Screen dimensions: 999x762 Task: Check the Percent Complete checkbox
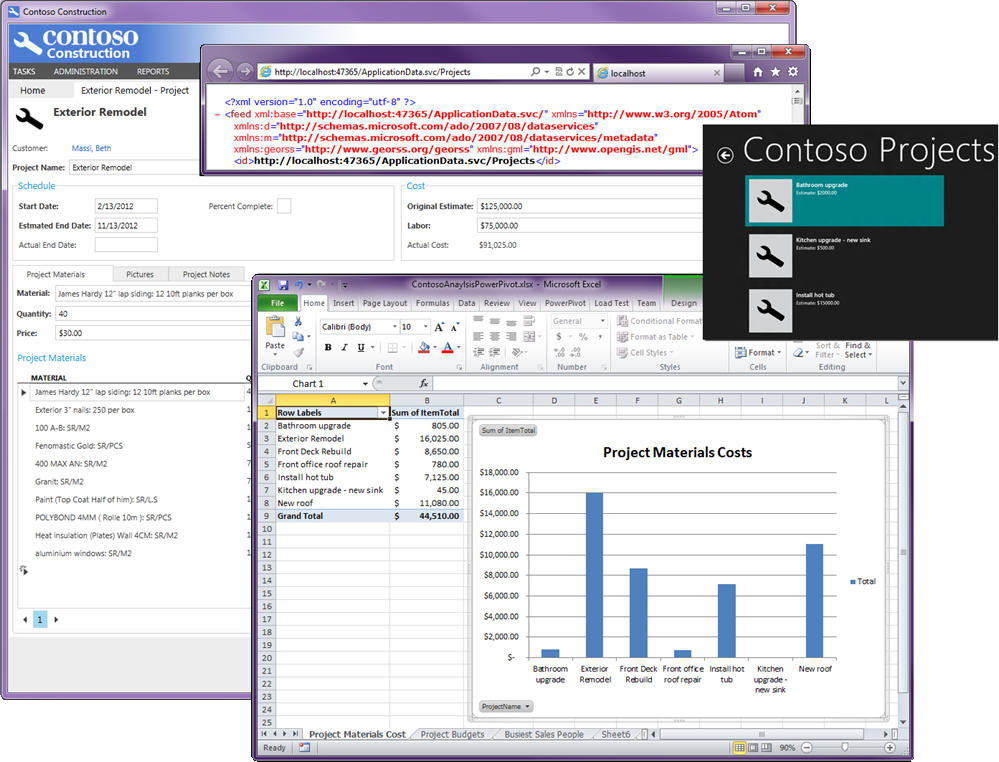[284, 206]
